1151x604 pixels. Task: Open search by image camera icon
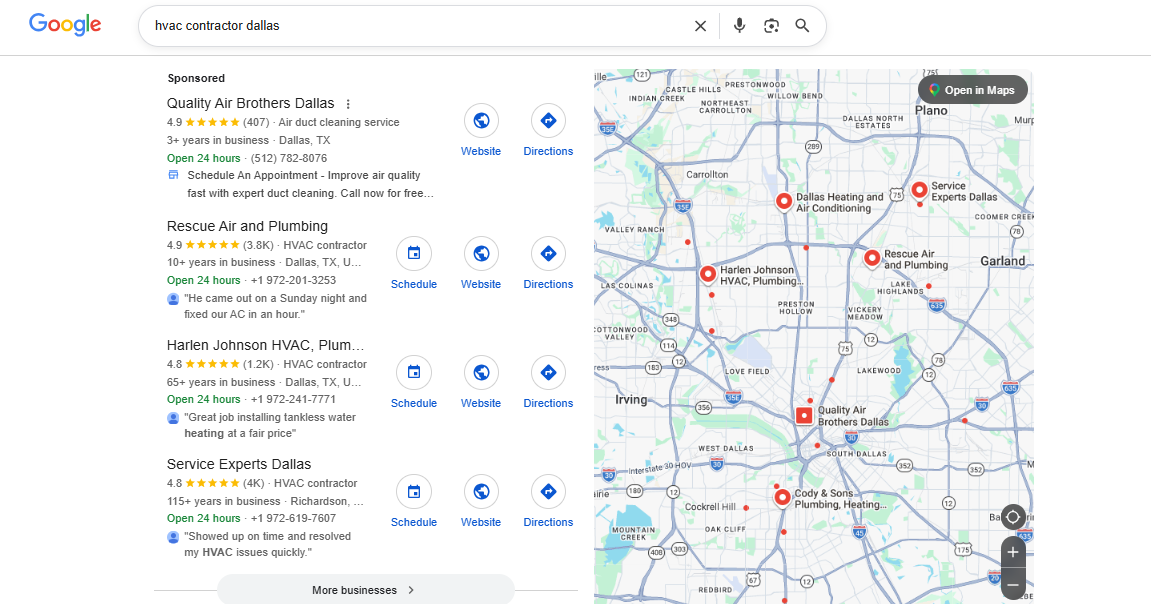click(771, 26)
